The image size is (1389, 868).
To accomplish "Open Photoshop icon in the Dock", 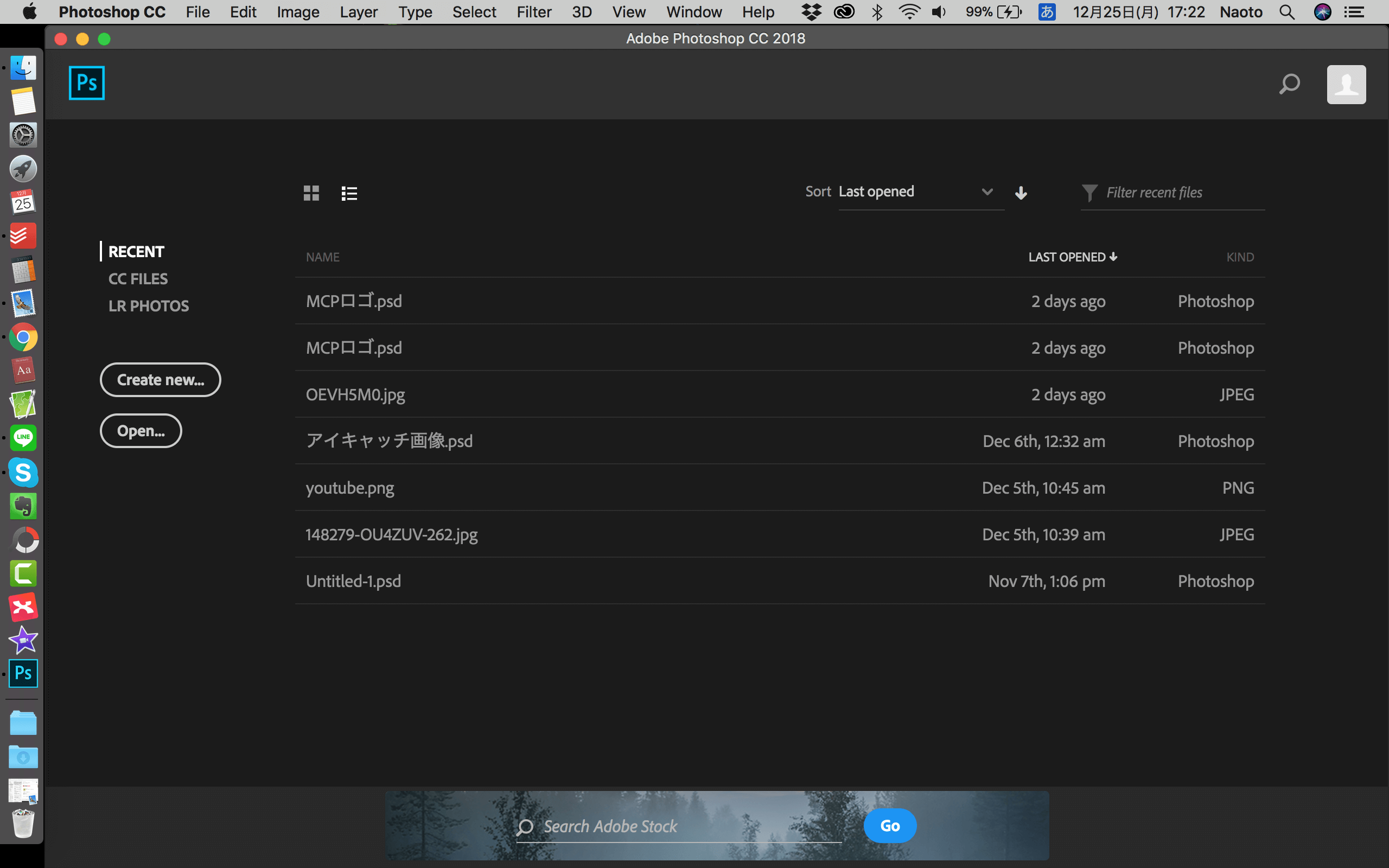I will pos(23,673).
